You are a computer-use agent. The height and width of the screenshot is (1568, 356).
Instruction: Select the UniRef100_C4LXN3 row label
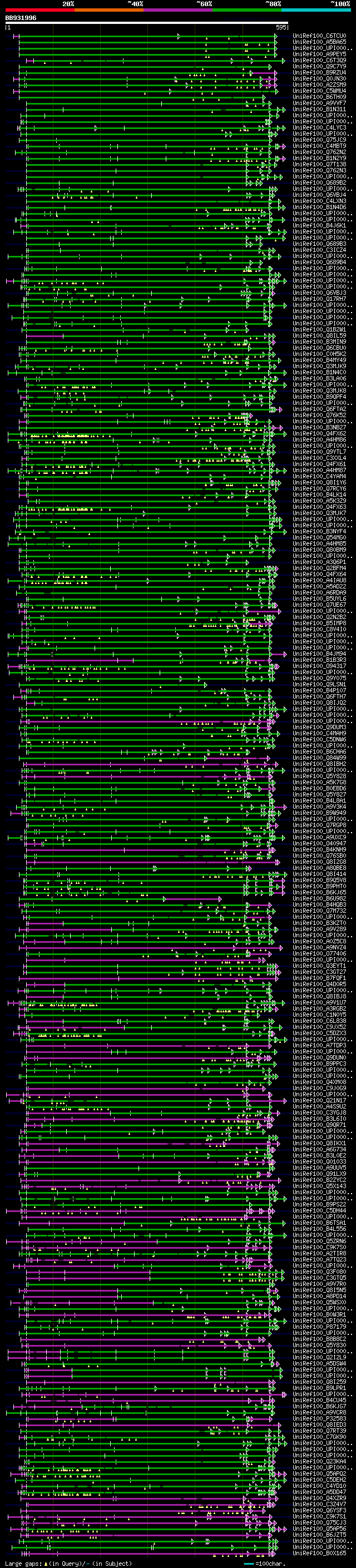click(319, 201)
